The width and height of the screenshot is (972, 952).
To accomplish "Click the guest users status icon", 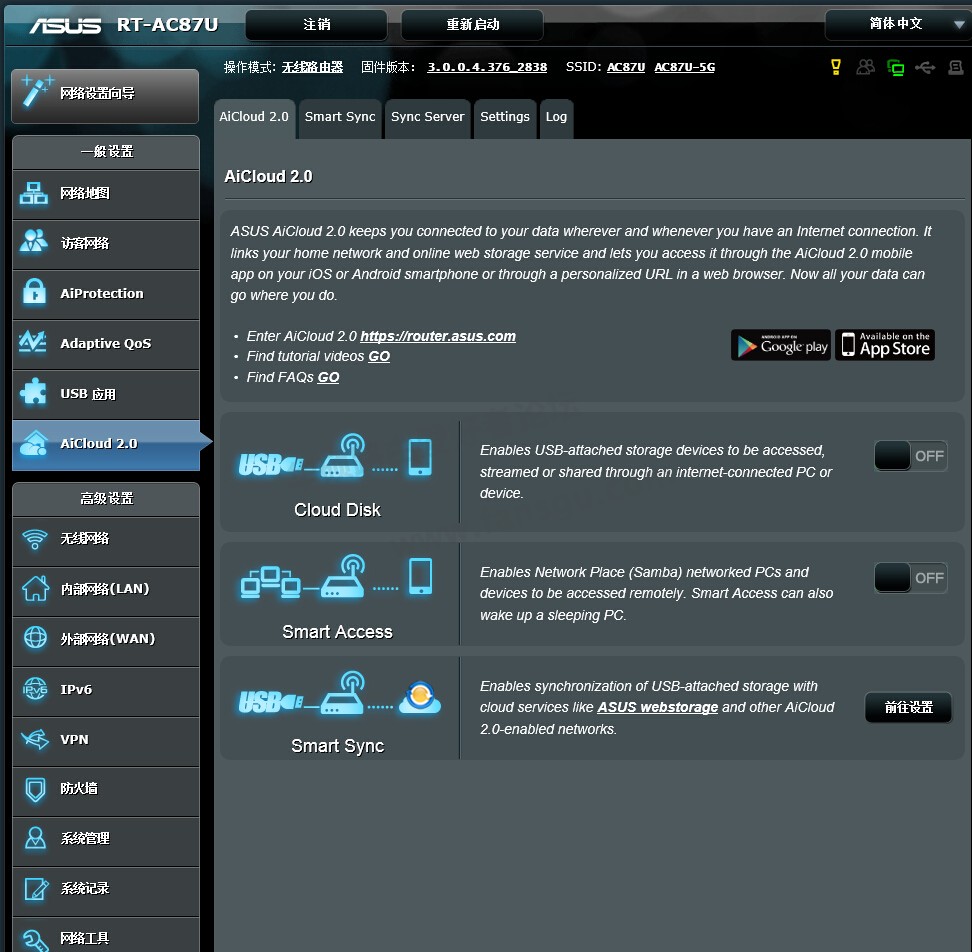I will point(865,66).
